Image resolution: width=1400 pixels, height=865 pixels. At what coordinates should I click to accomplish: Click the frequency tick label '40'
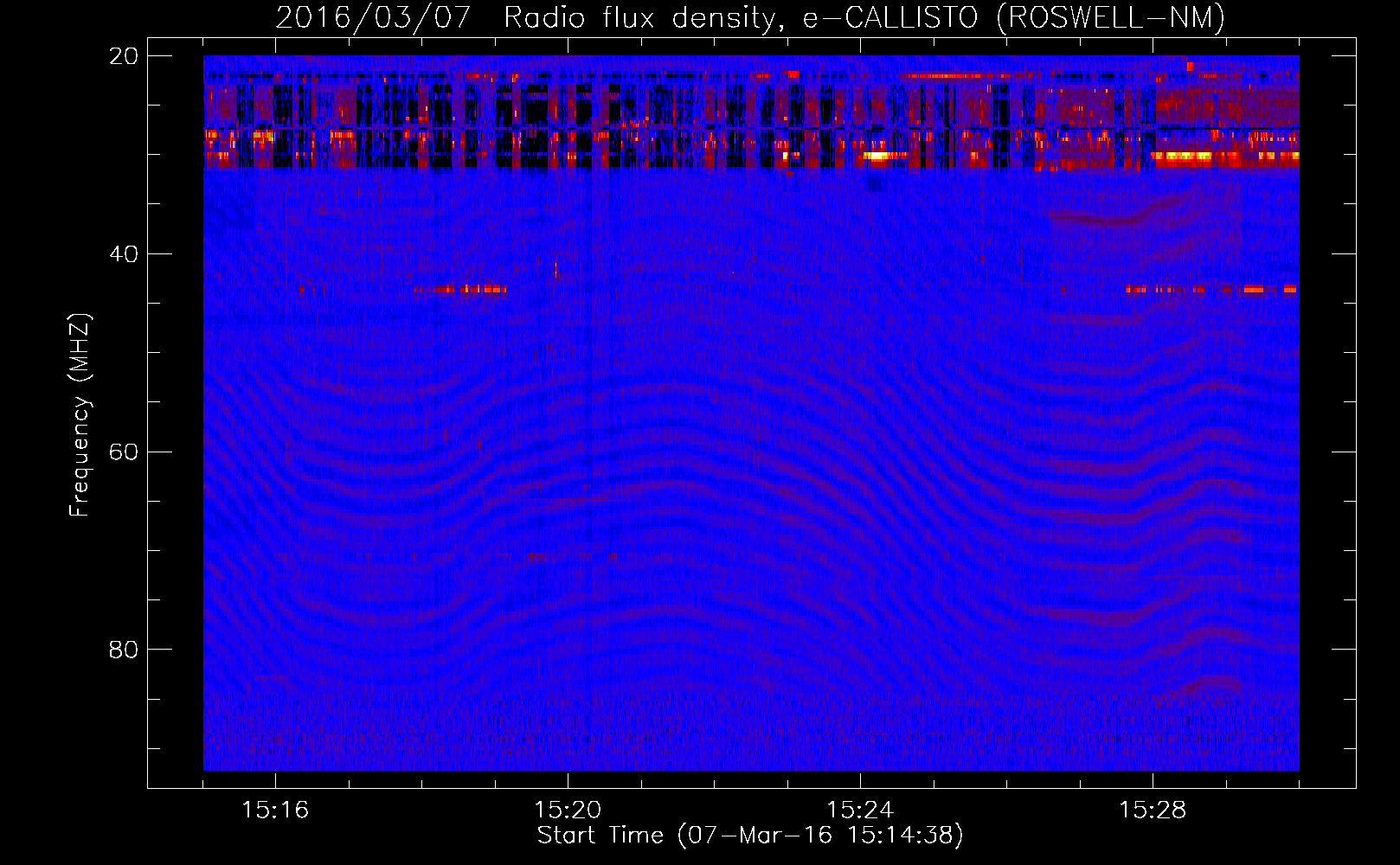click(124, 254)
